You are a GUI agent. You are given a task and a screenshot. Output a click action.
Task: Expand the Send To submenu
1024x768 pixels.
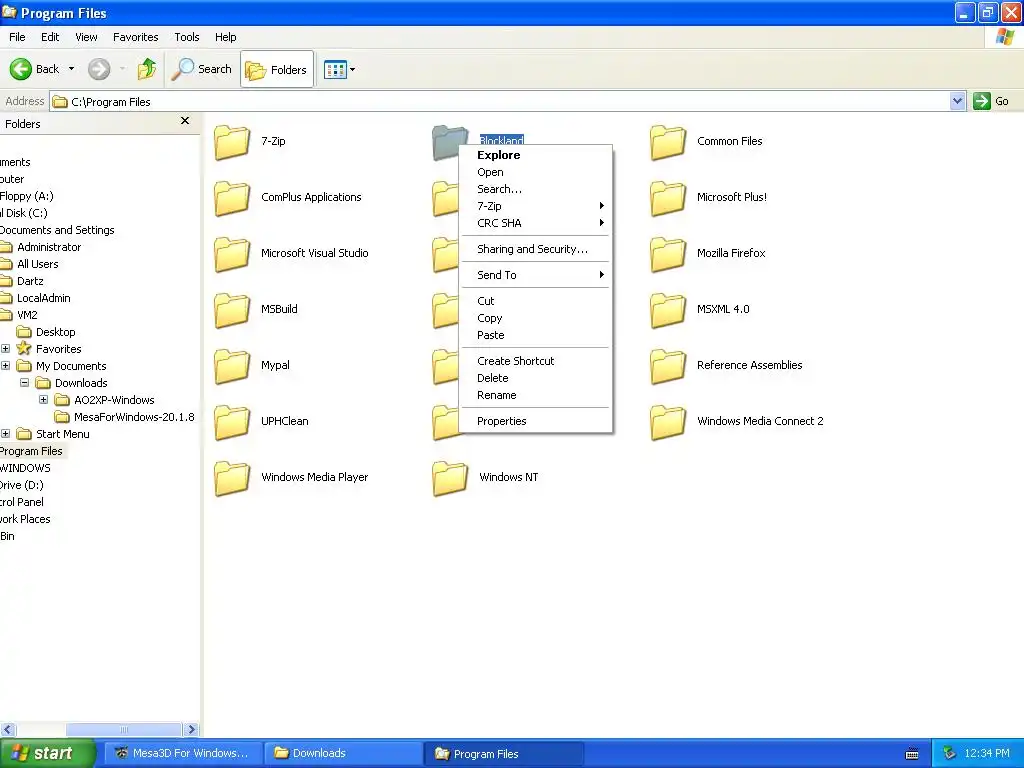click(536, 275)
